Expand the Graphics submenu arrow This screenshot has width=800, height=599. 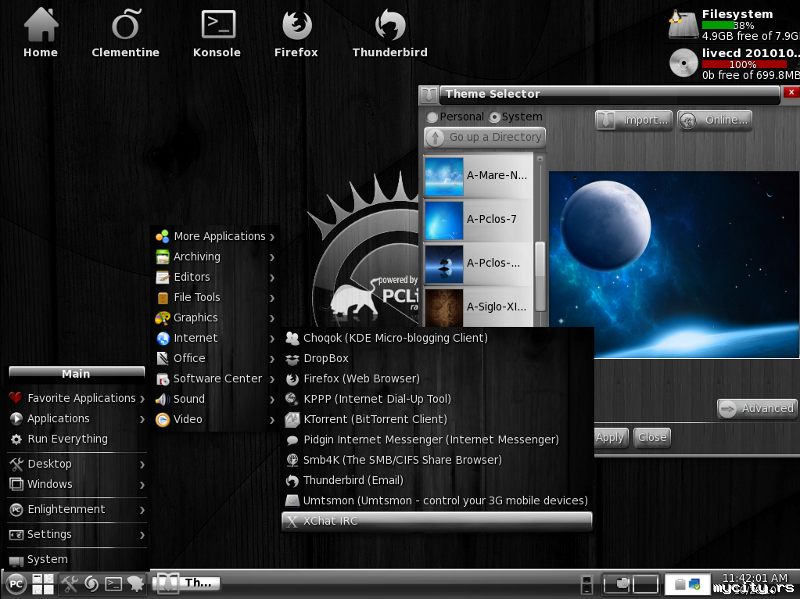tap(272, 319)
